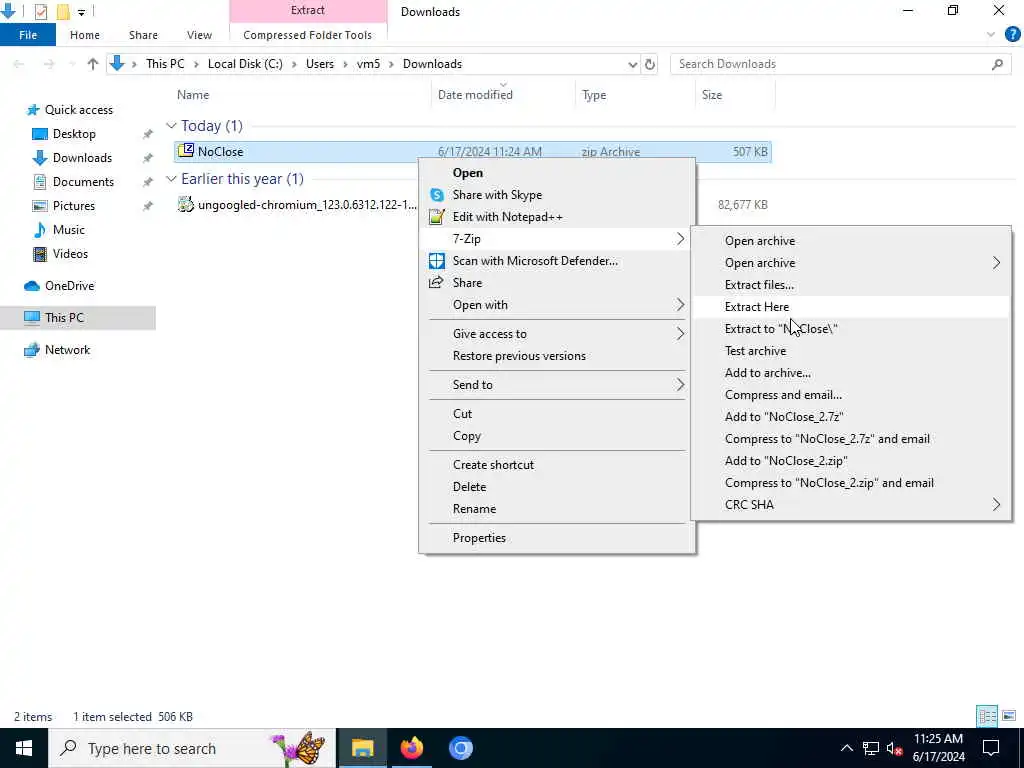The height and width of the screenshot is (768, 1024).
Task: Select Test archive in 7-Zip submenu
Action: coord(851,351)
